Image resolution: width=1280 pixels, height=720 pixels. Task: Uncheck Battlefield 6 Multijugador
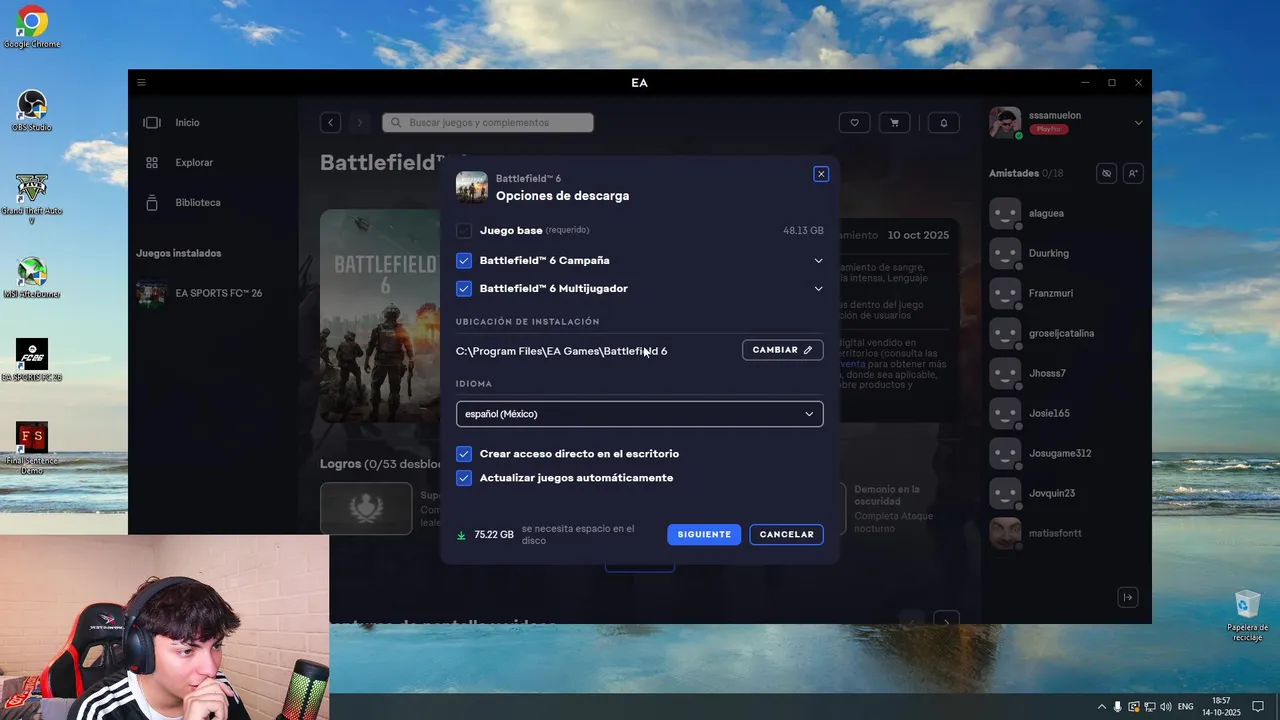pos(464,289)
